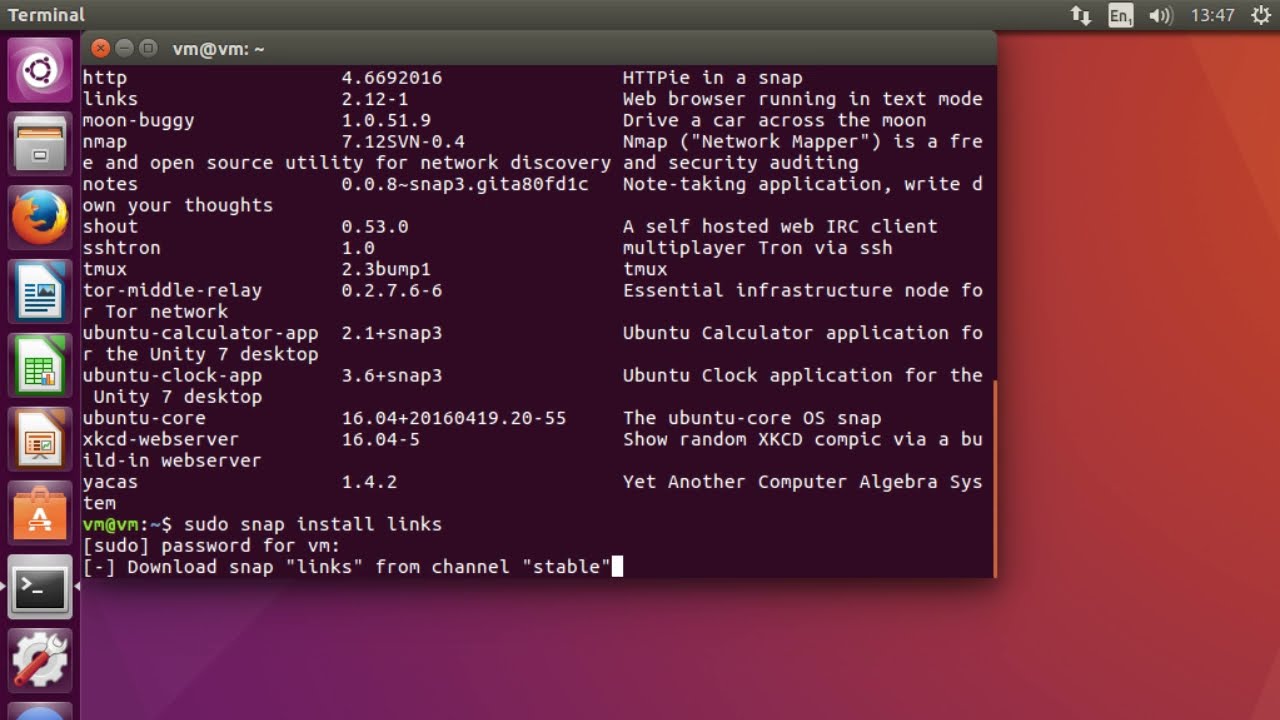Viewport: 1280px width, 720px height.
Task: Open System Settings gear-and-wrench icon
Action: click(x=39, y=662)
